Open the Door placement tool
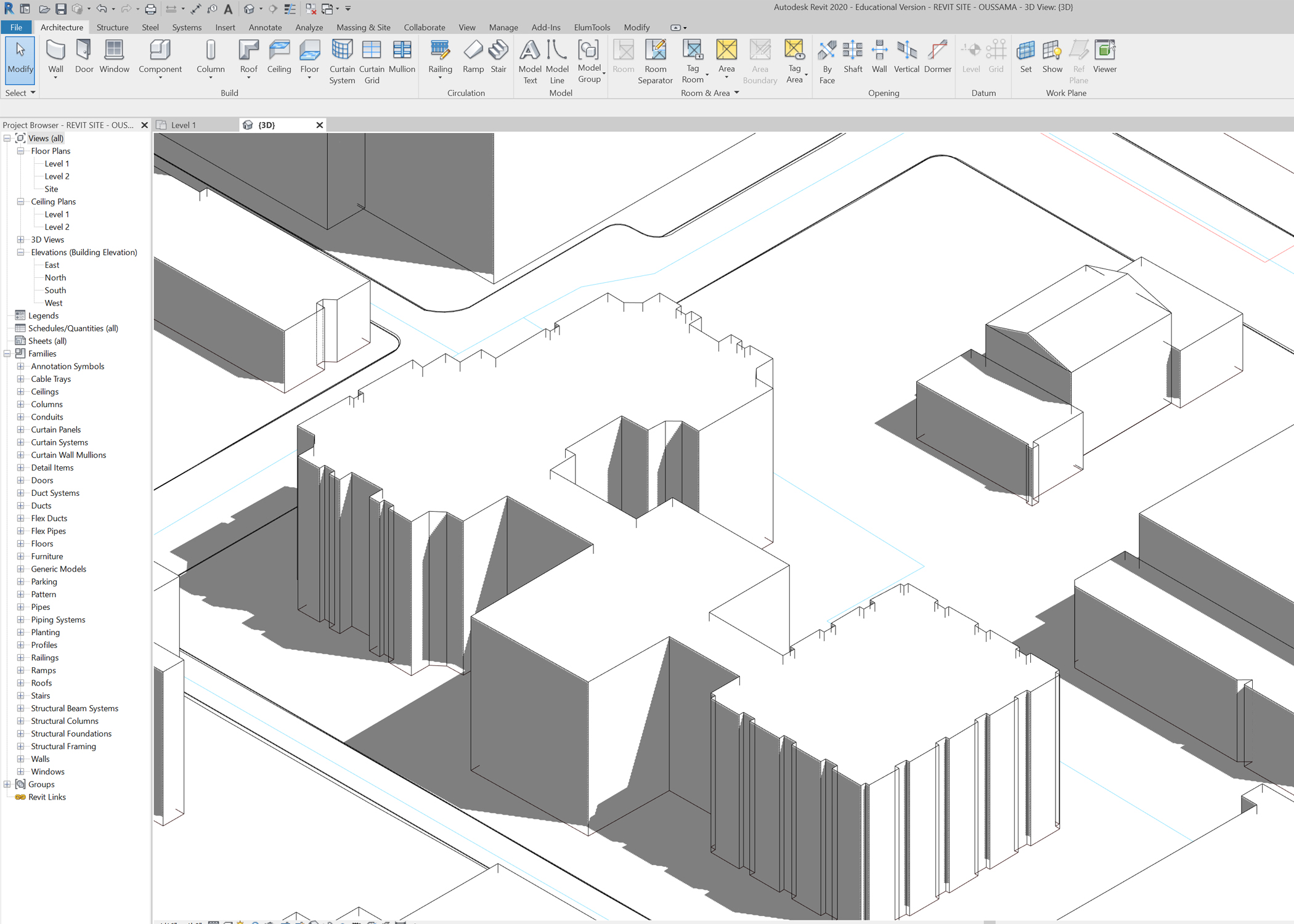This screenshot has width=1294, height=924. (x=84, y=59)
